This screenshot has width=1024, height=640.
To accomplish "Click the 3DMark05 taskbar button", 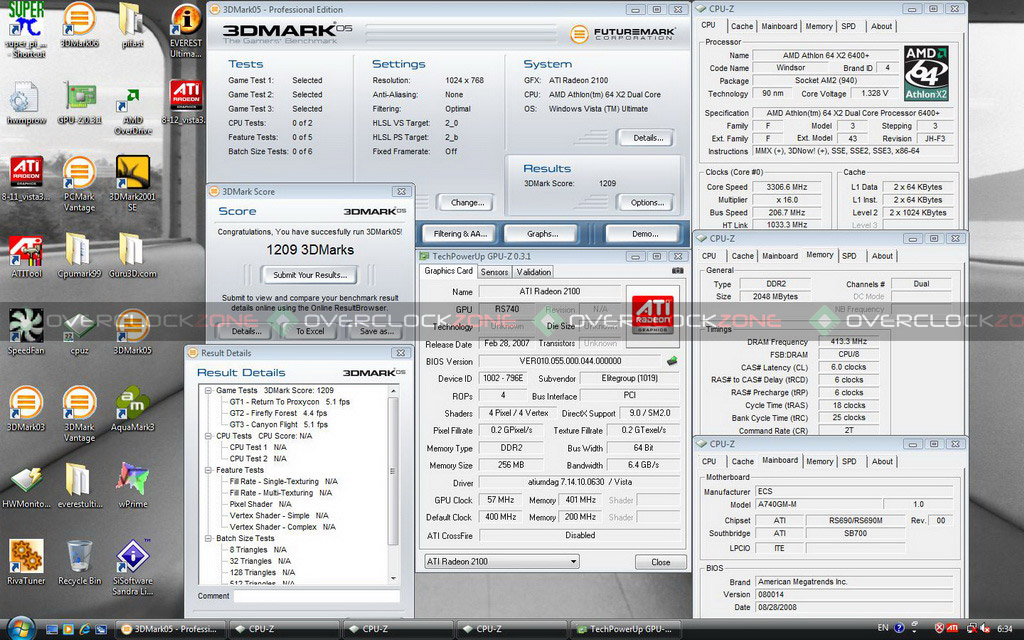I will tap(171, 629).
